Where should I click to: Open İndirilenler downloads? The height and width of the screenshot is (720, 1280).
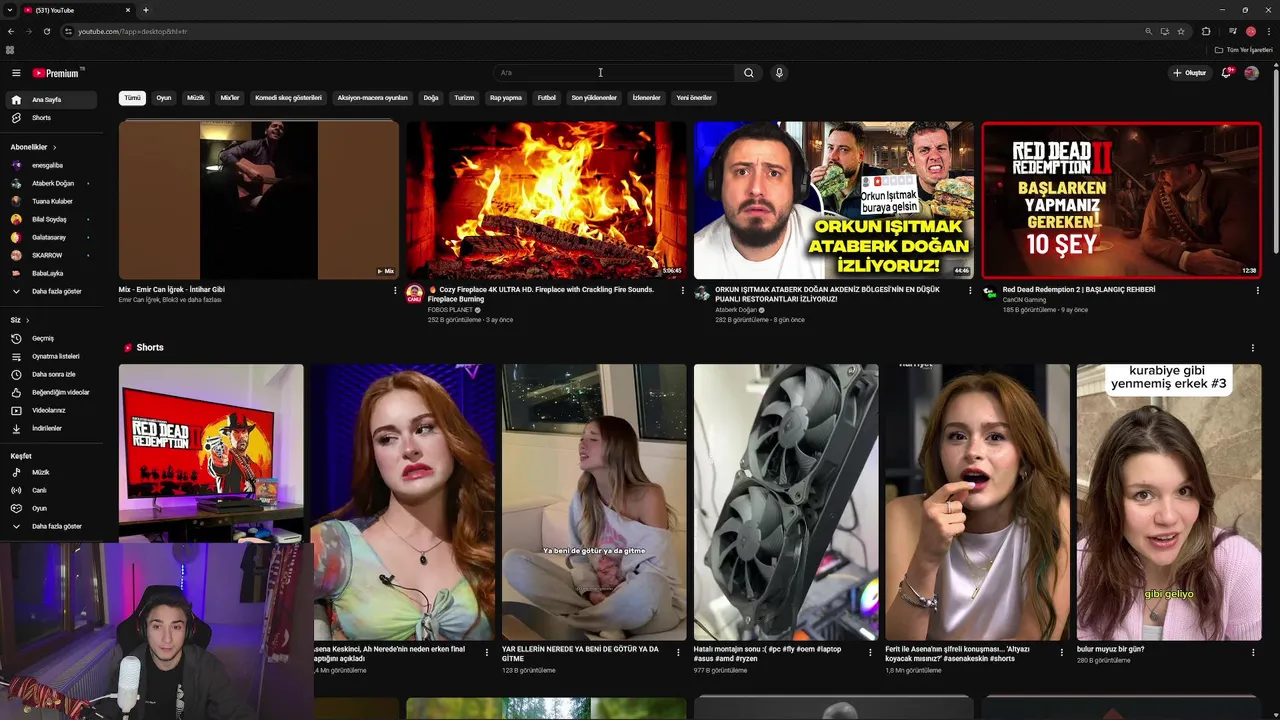pos(53,428)
